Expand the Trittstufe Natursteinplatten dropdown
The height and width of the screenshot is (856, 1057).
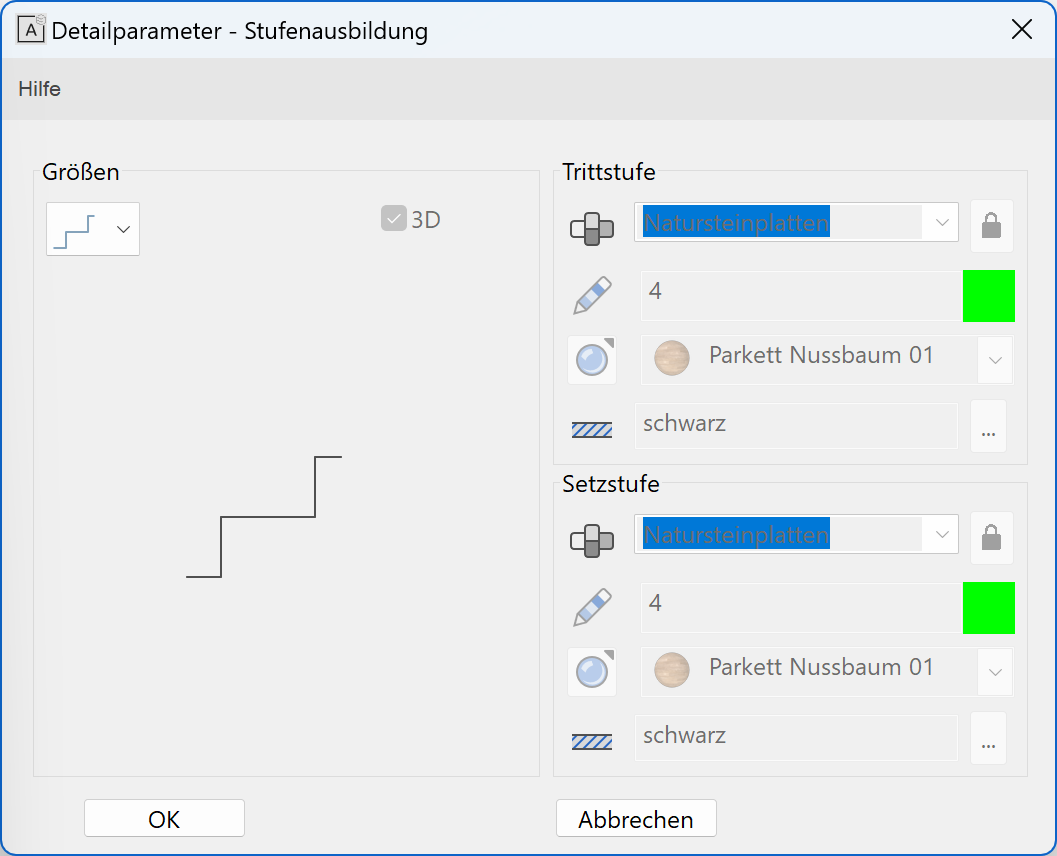(941, 223)
